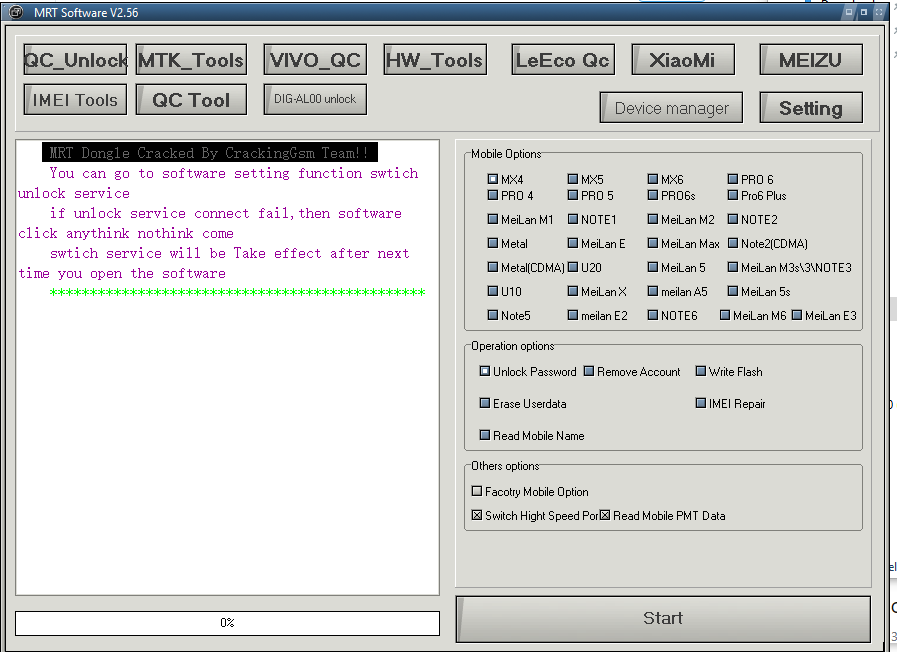
Task: Open the QC_Unlock tools
Action: [75, 59]
